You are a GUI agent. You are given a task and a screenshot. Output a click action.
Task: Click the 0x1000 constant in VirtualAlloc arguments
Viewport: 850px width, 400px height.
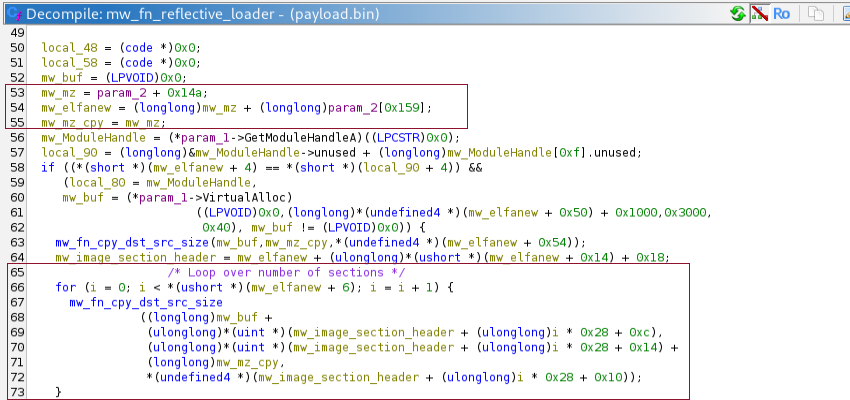pyautogui.click(x=638, y=212)
